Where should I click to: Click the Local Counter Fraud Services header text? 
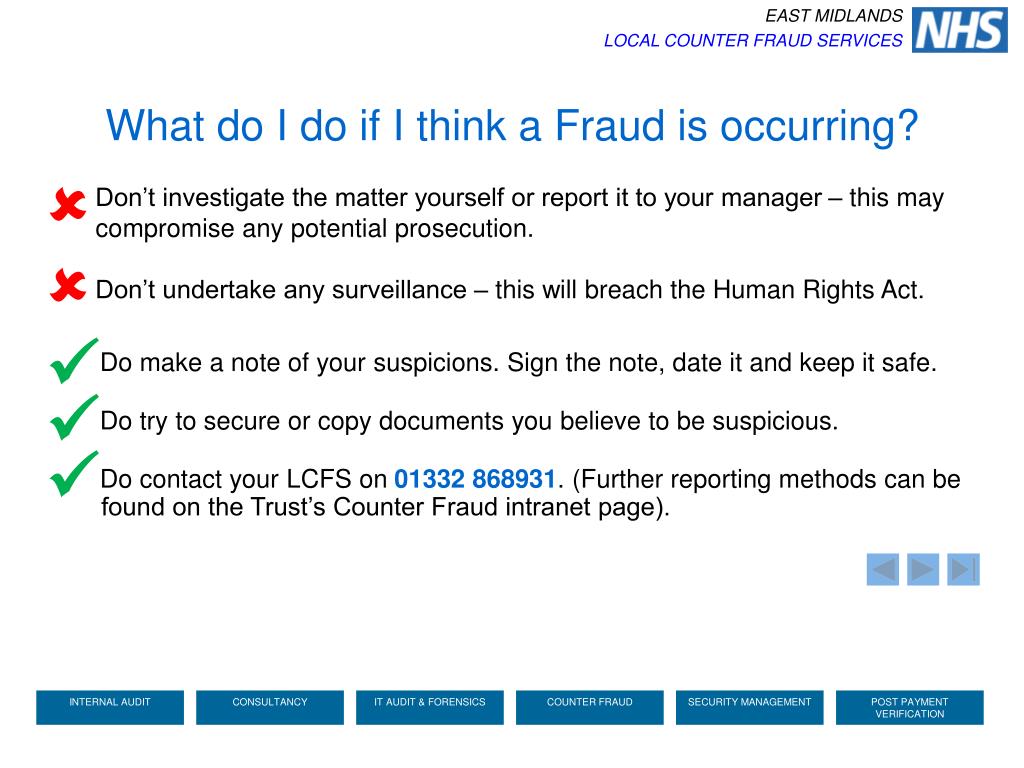753,40
